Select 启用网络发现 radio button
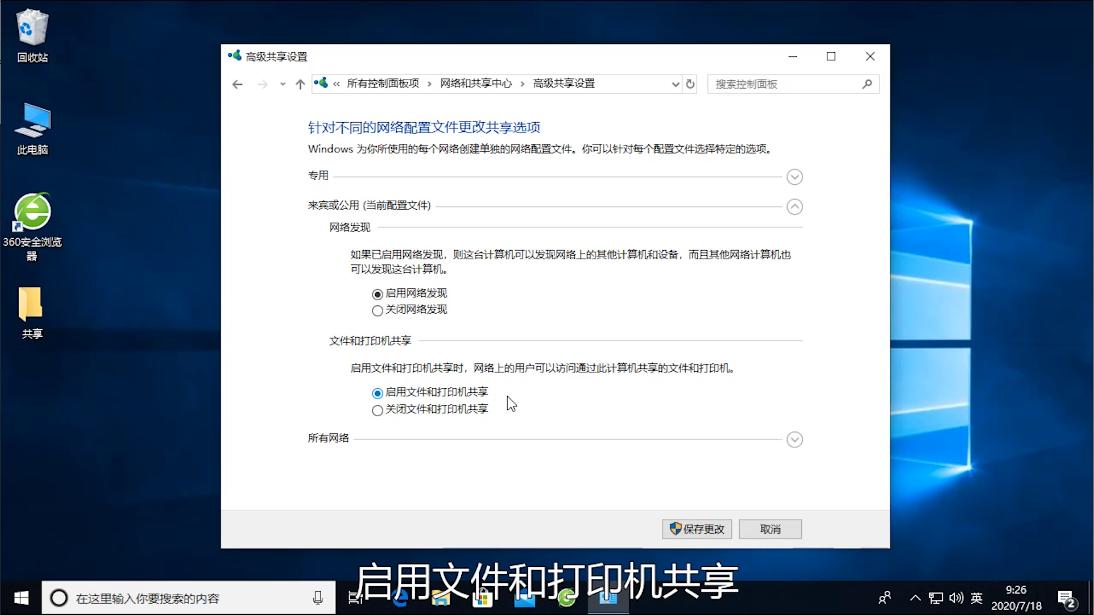 click(377, 292)
